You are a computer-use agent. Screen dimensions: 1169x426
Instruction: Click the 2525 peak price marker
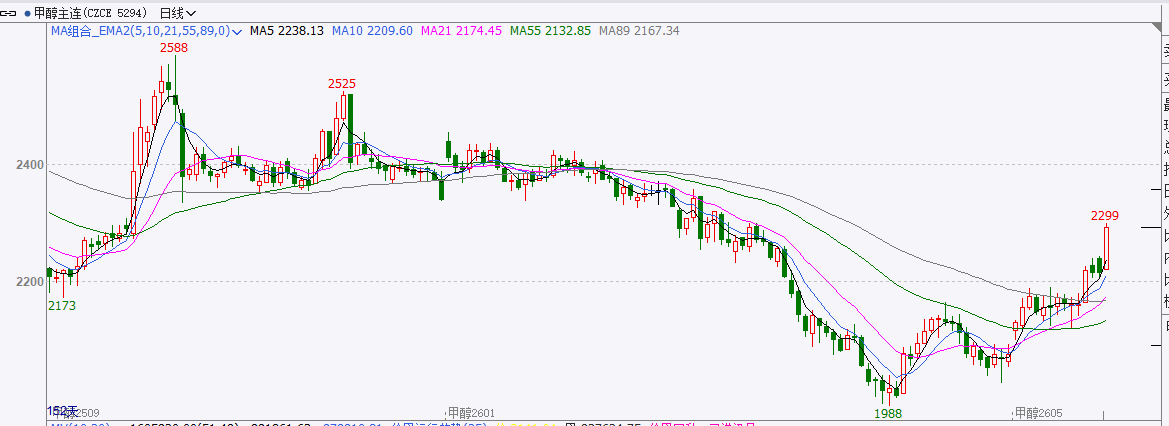(x=343, y=84)
